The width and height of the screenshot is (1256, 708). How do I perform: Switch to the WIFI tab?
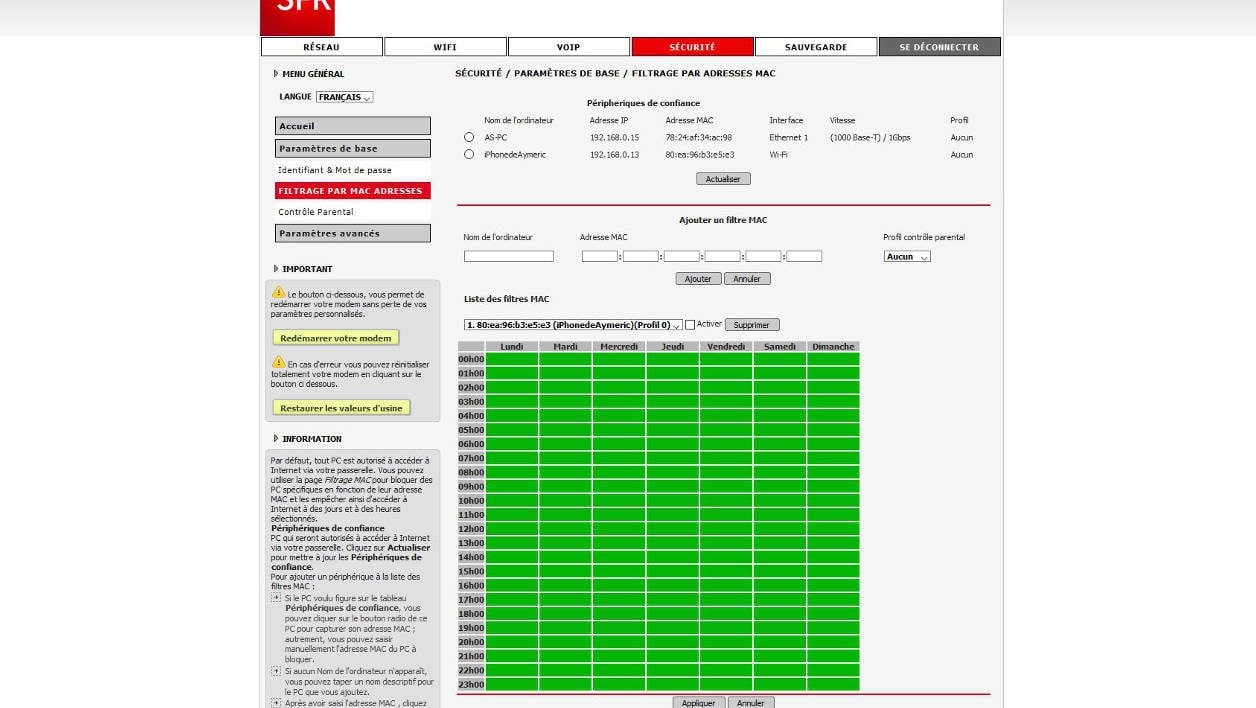click(445, 47)
